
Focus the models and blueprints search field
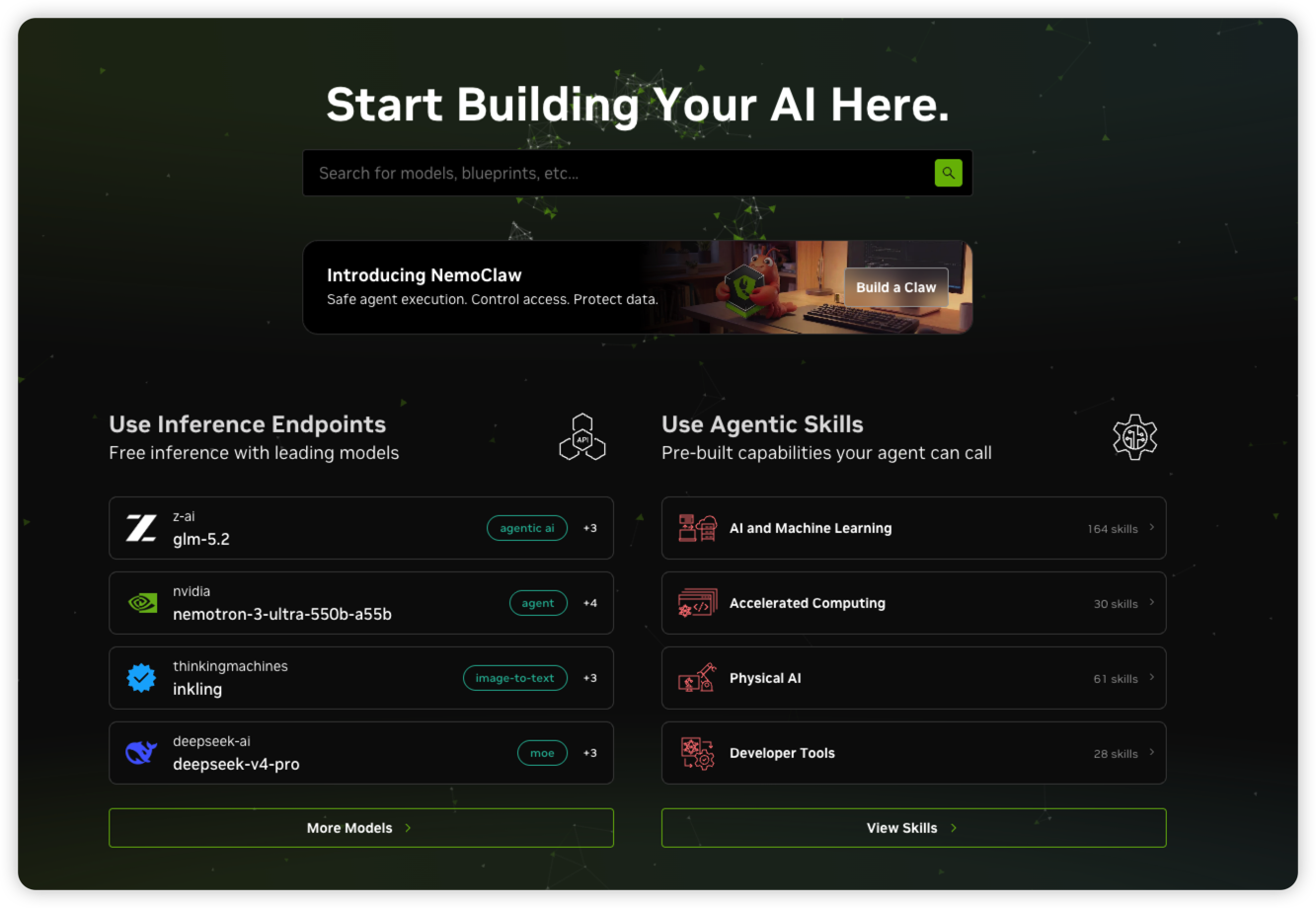click(638, 173)
